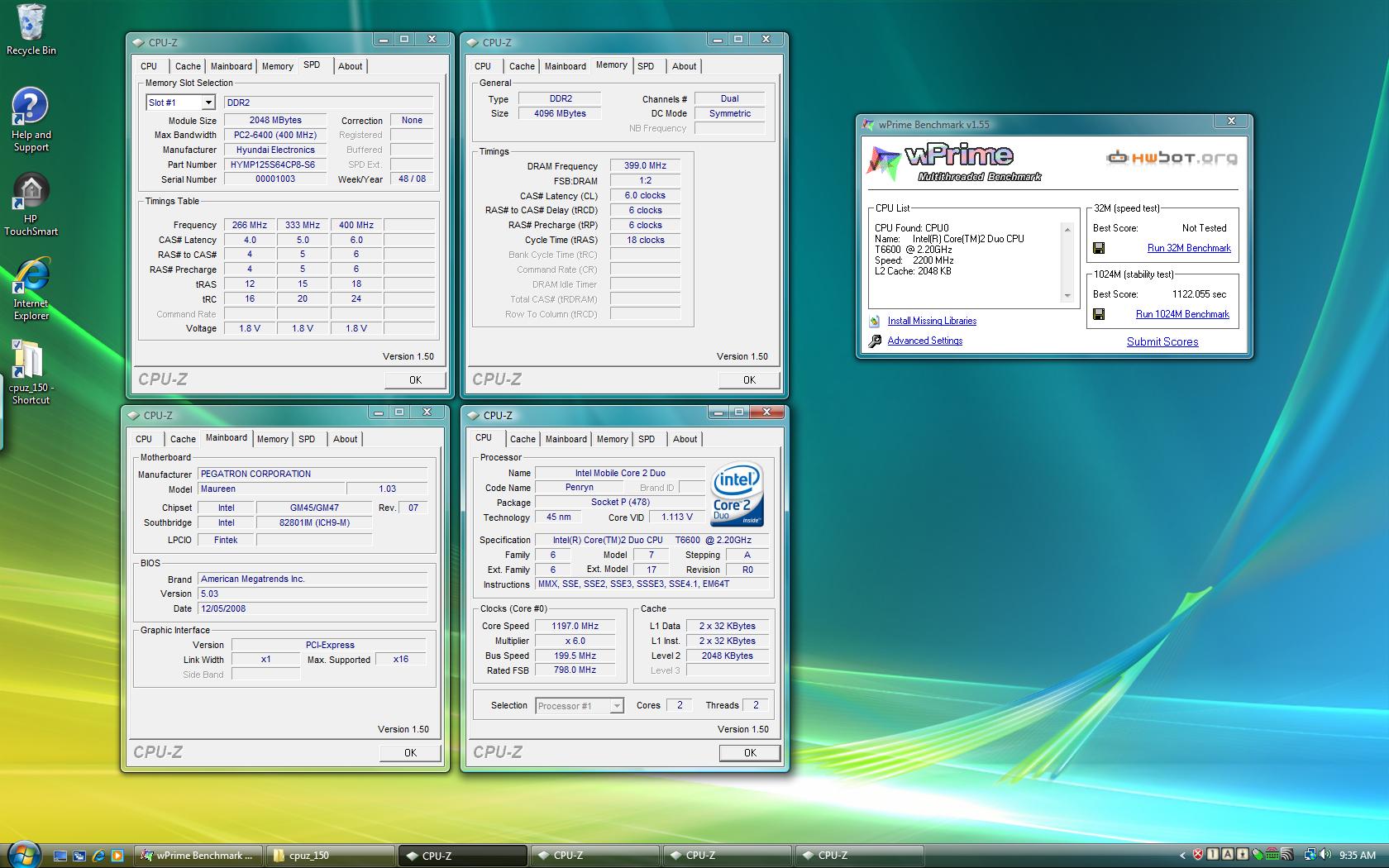Click the 1024M best score 1122.055 sec
This screenshot has height=868, width=1389.
tap(1199, 294)
